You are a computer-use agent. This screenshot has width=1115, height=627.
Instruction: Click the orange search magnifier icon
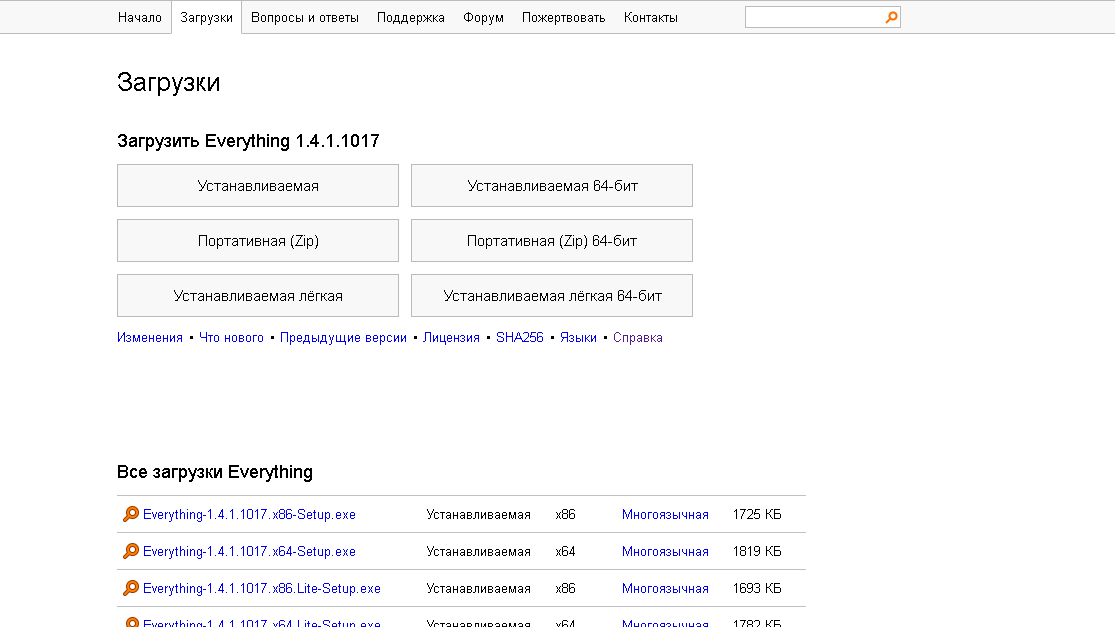(891, 17)
